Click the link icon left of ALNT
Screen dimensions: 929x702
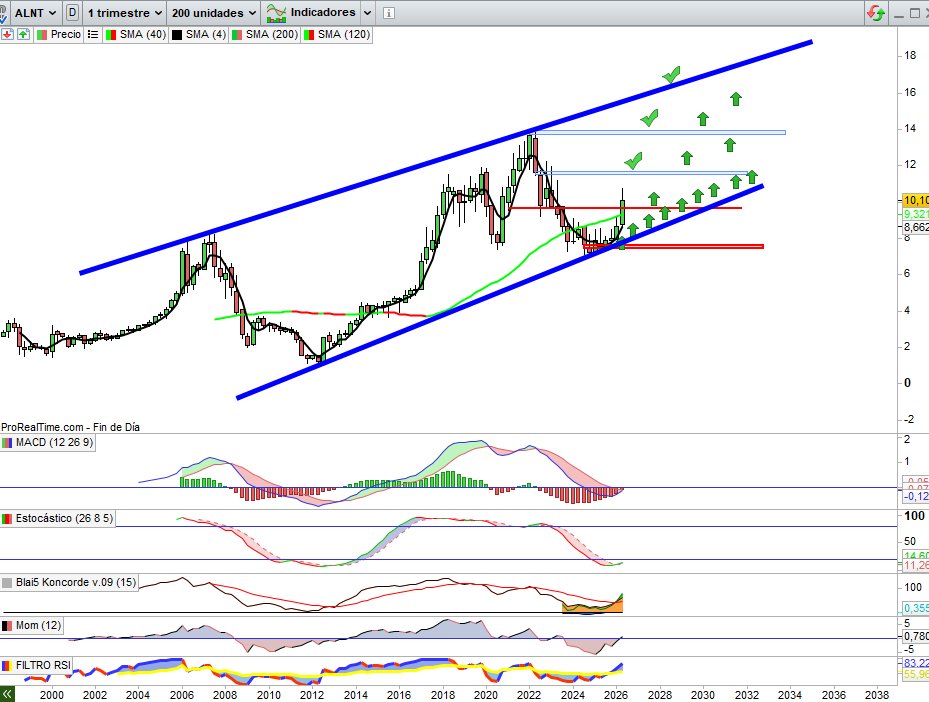pyautogui.click(x=3, y=12)
